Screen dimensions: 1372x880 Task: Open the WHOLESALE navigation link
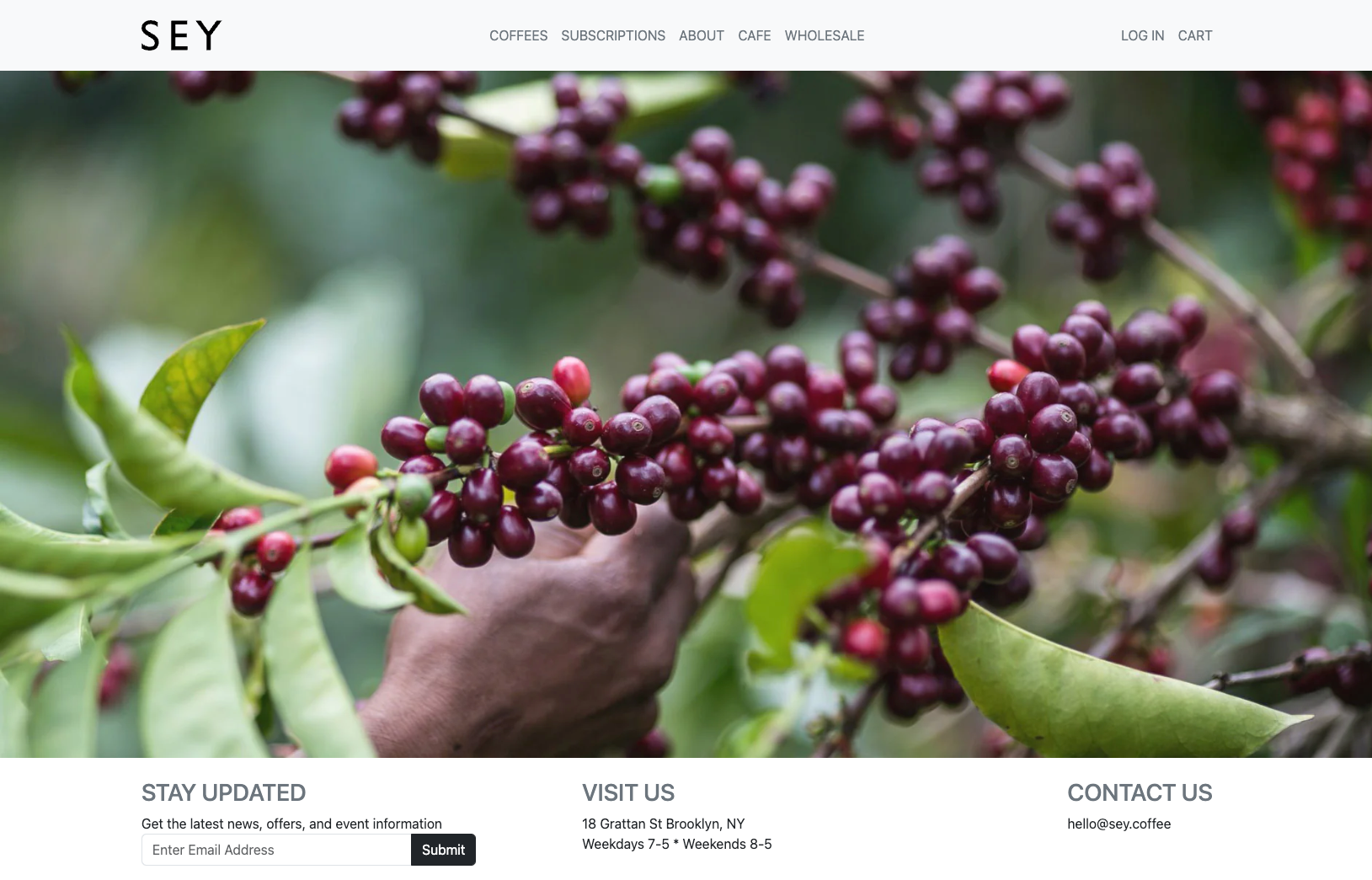click(825, 35)
